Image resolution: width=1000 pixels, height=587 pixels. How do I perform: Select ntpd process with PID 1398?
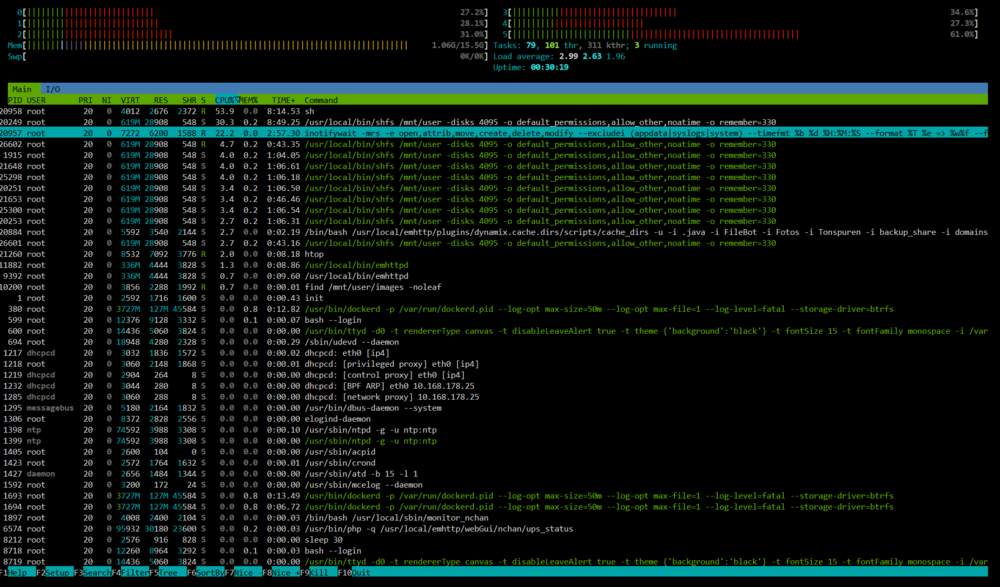(x=494, y=430)
